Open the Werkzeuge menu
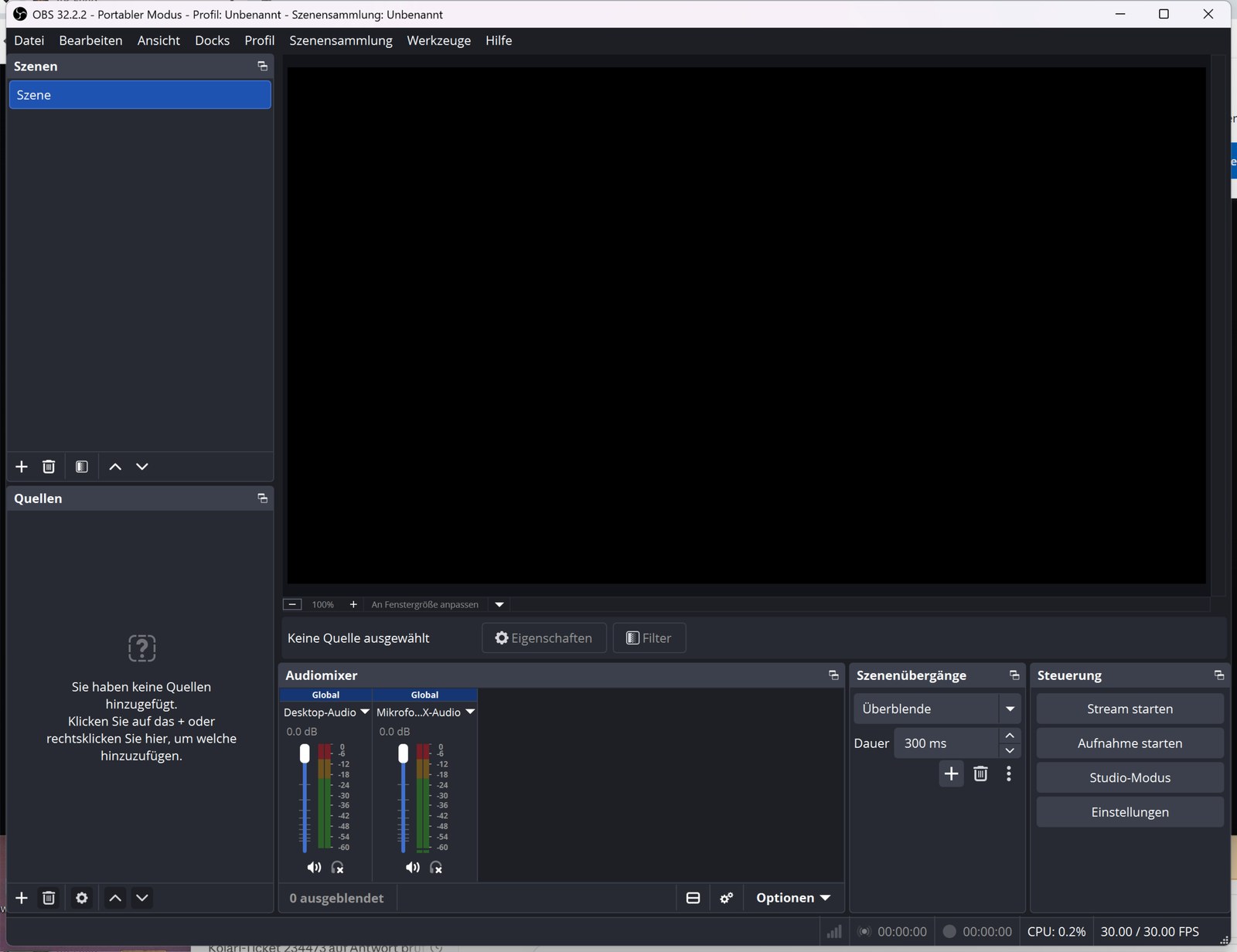The height and width of the screenshot is (952, 1237). pyautogui.click(x=439, y=40)
